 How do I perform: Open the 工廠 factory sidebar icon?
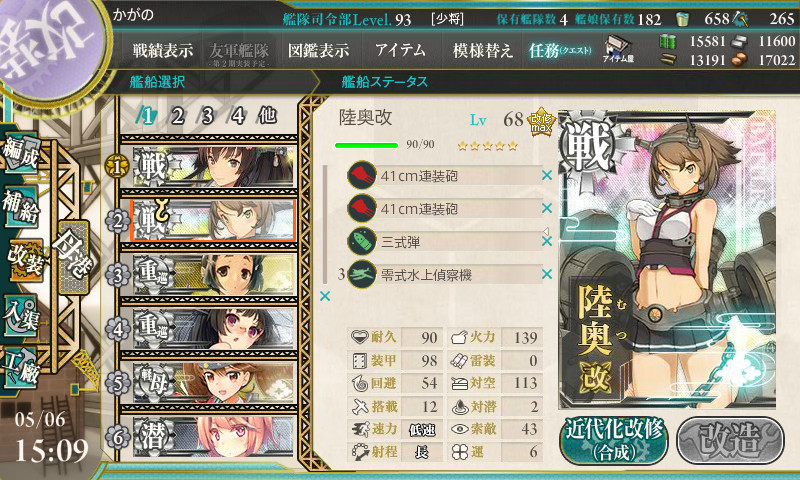[20, 368]
